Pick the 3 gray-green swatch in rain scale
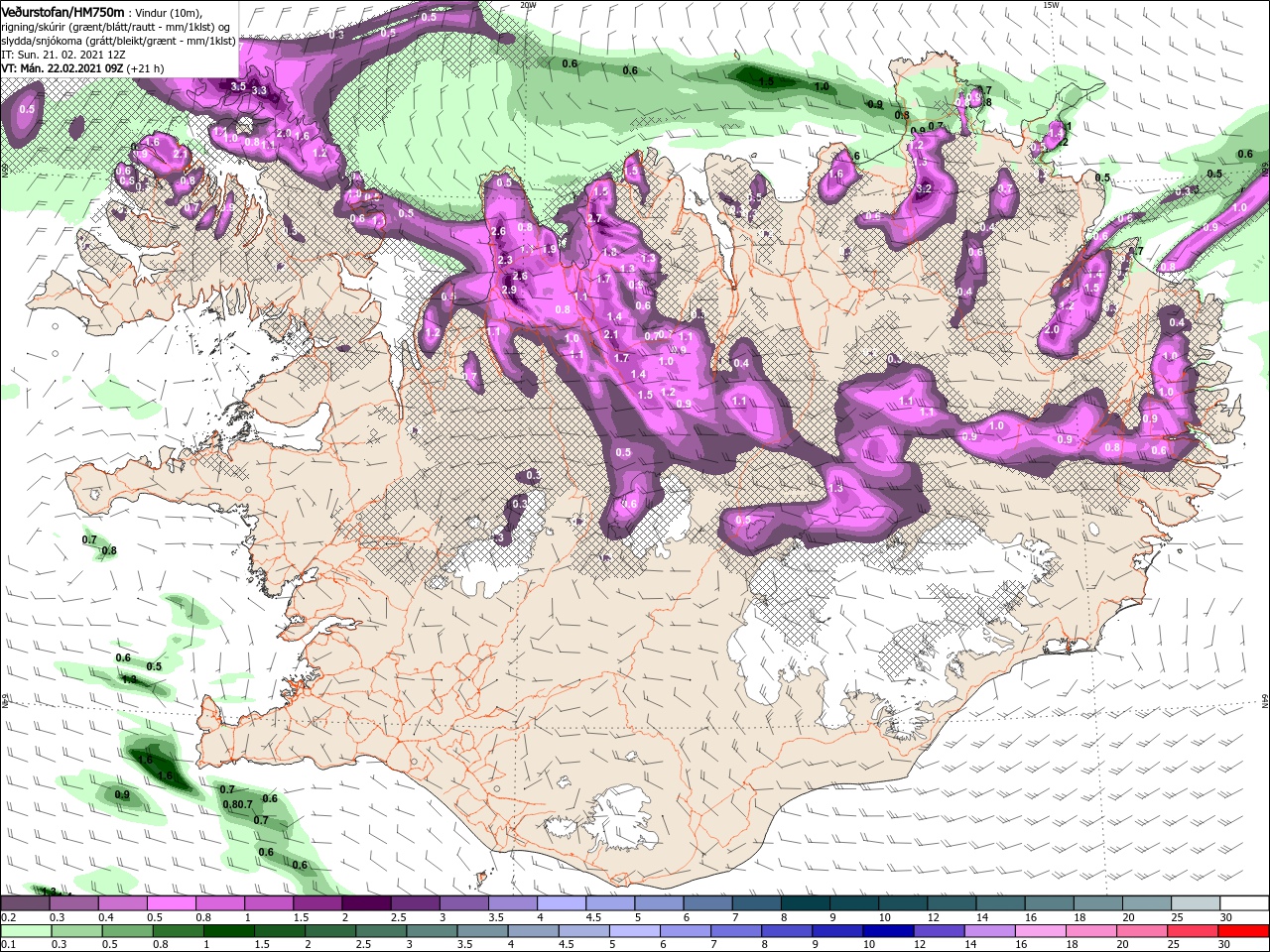This screenshot has height=952, width=1270. (431, 931)
